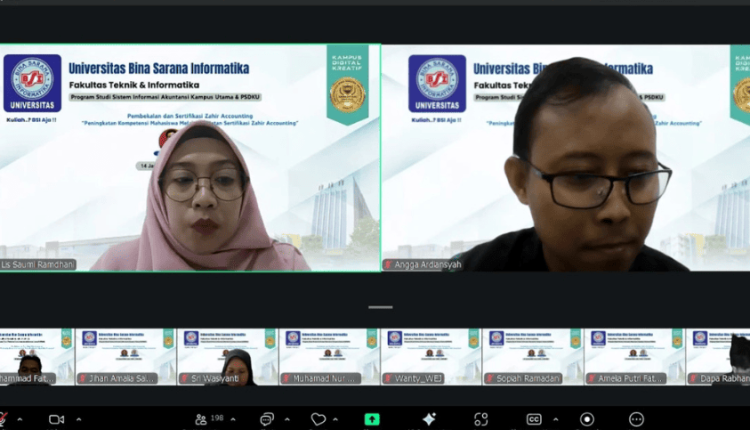
Task: Toggle the video camera icon
Action: coord(56,419)
